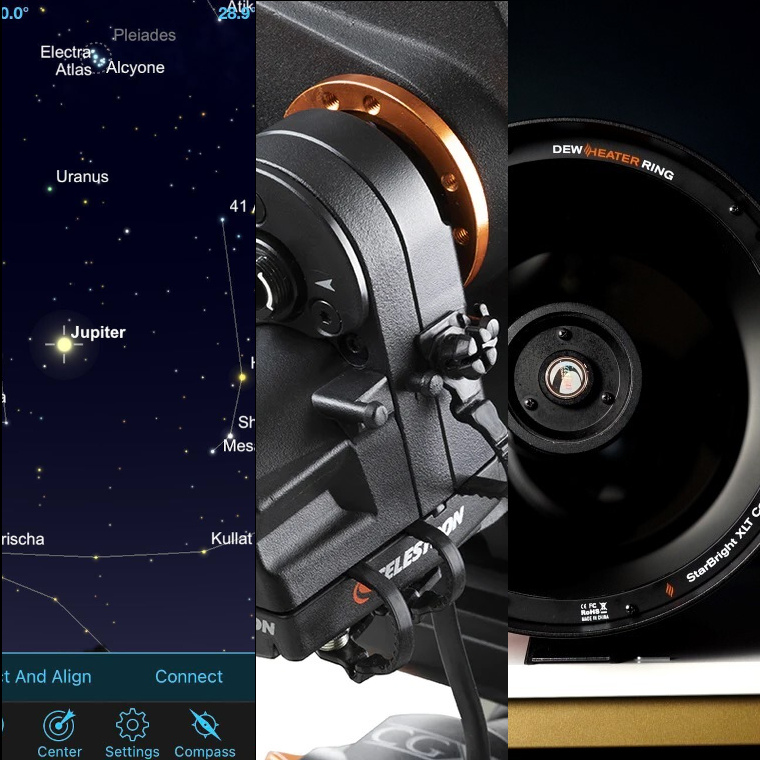The width and height of the screenshot is (760, 760).
Task: Open the Dew Heater Ring photo
Action: point(634,380)
